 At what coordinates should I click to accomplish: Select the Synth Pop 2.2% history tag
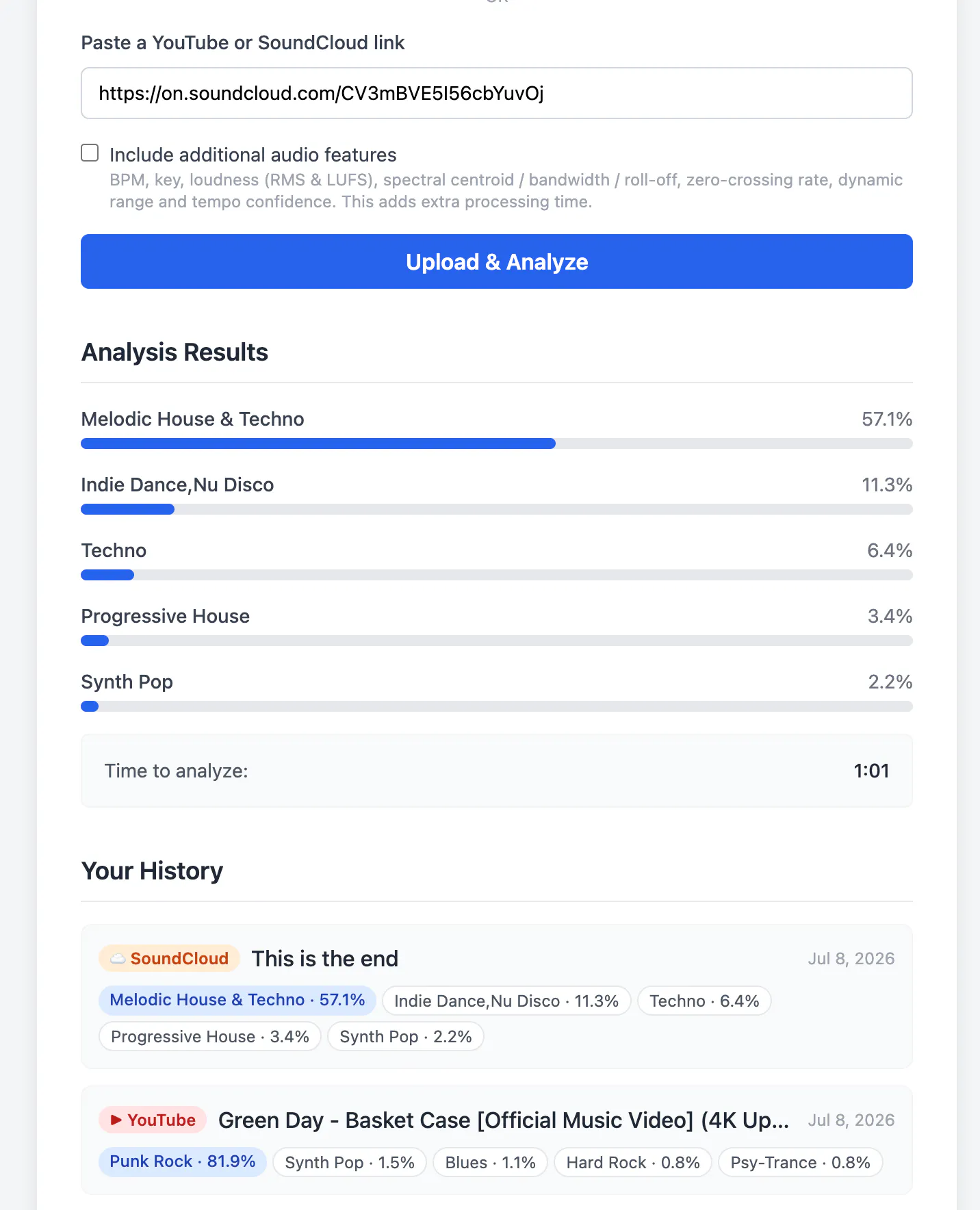tap(406, 1036)
